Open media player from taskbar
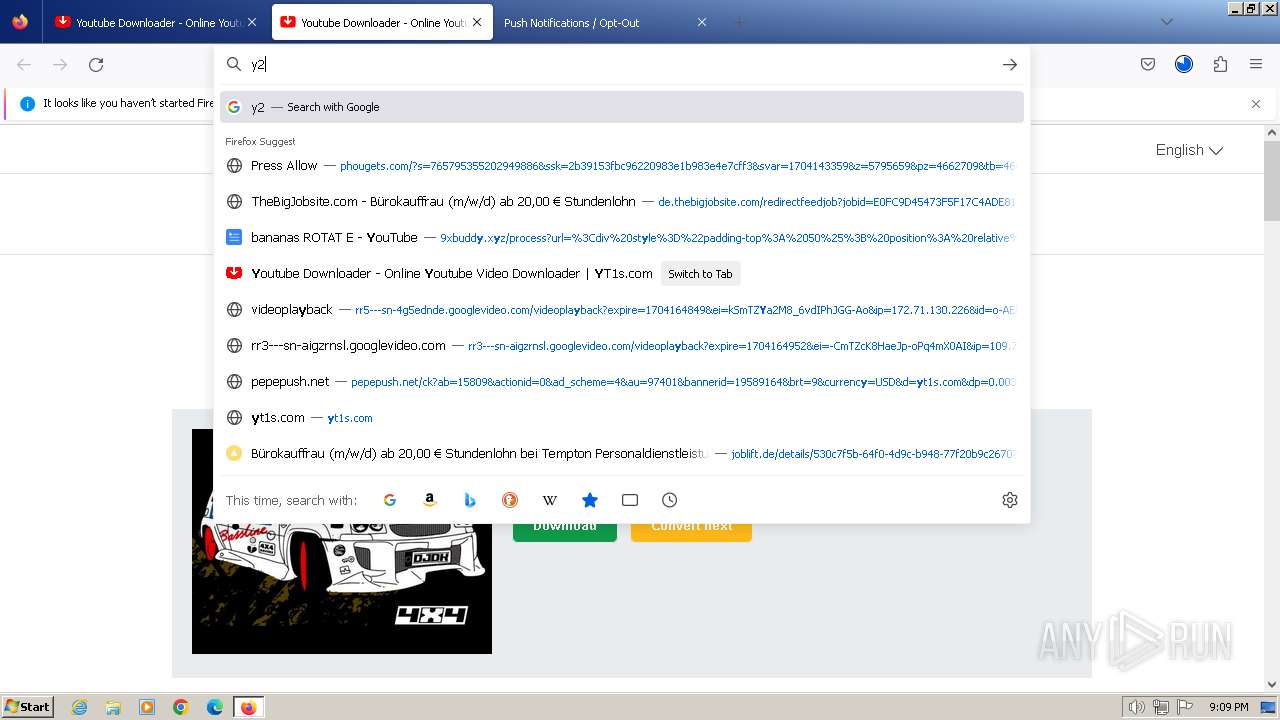Viewport: 1280px width, 720px height. point(147,707)
